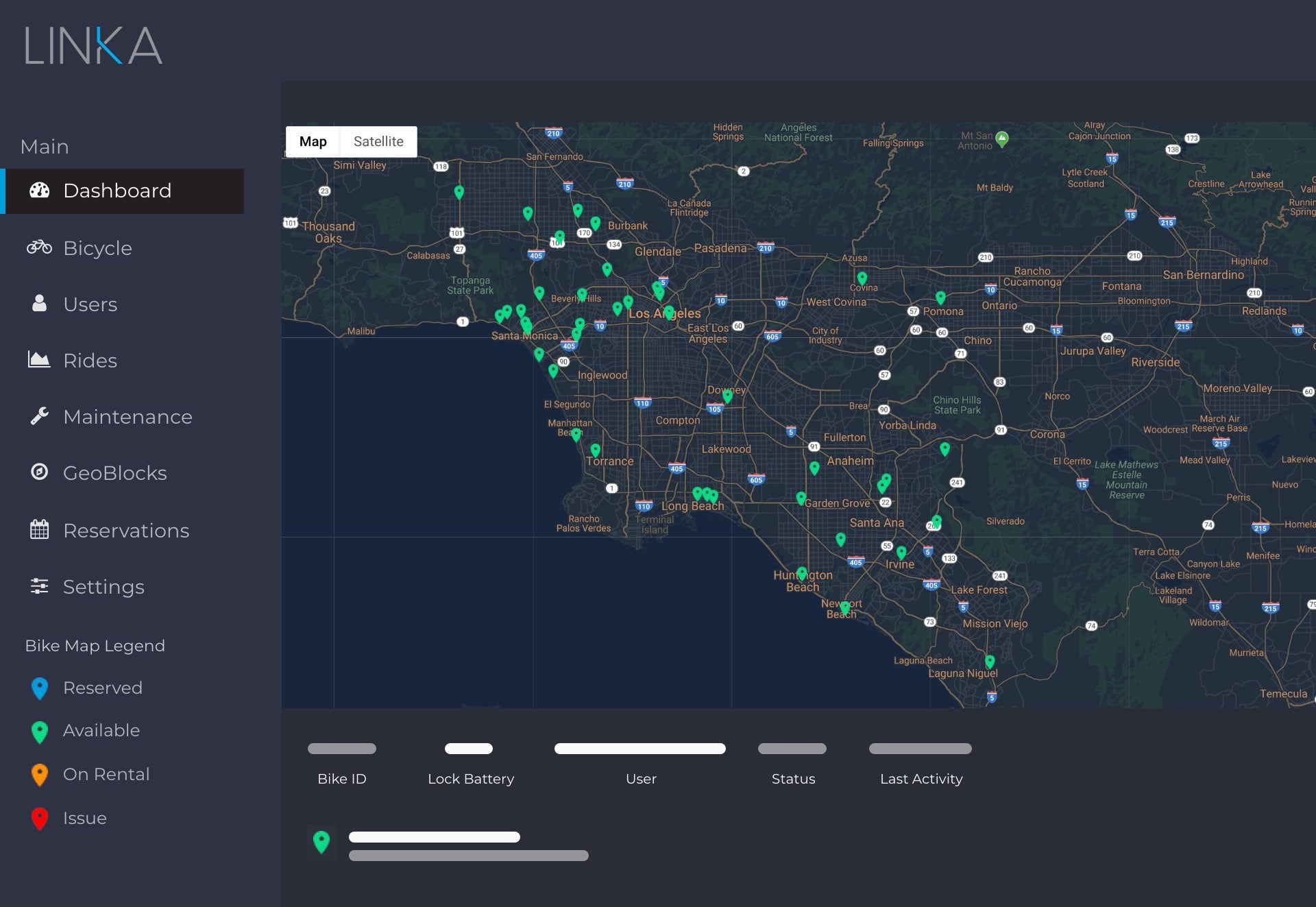Click the Last Activity column header

click(x=921, y=779)
